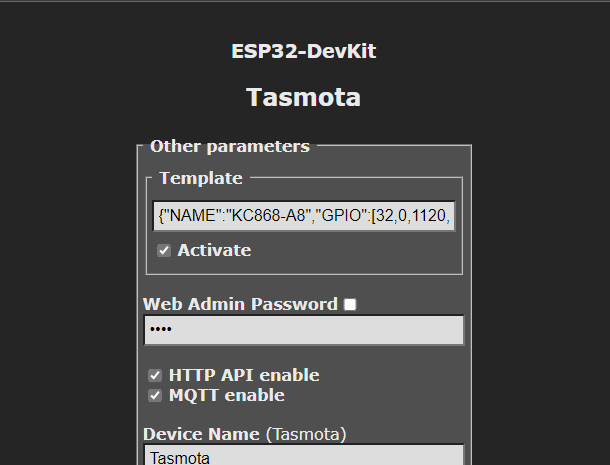Click the ESP32-DevKit page heading
The image size is (610, 465).
pos(304,52)
